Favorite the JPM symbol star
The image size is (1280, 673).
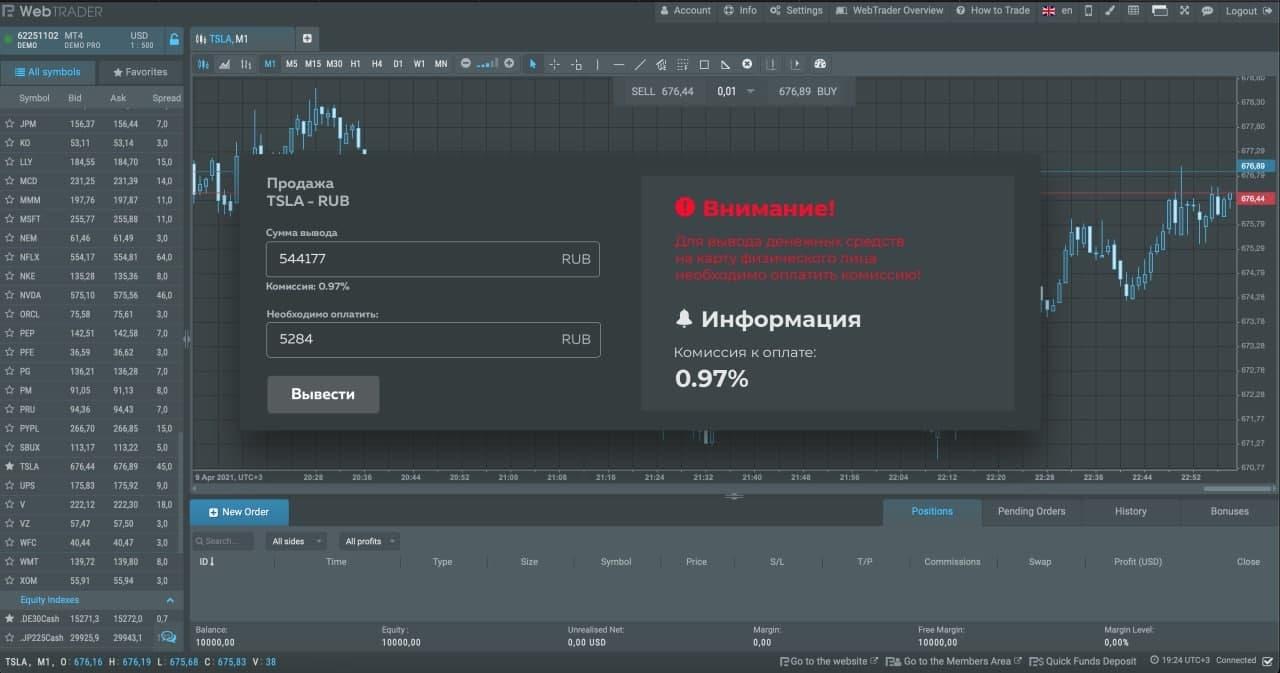[9, 124]
